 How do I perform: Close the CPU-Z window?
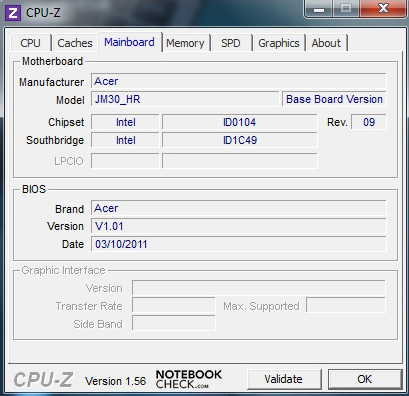pos(383,9)
